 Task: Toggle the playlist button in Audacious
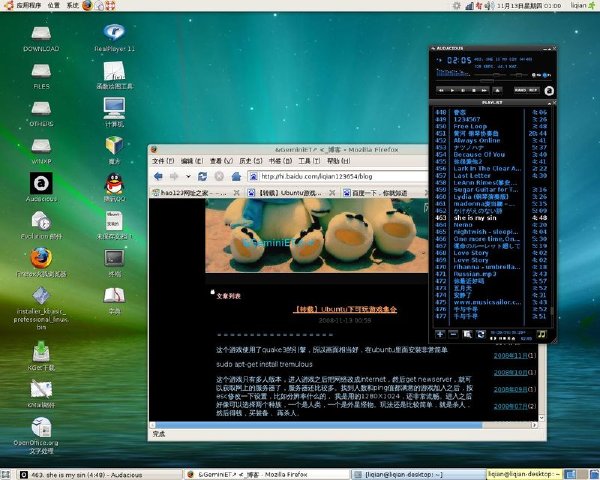pyautogui.click(x=546, y=75)
